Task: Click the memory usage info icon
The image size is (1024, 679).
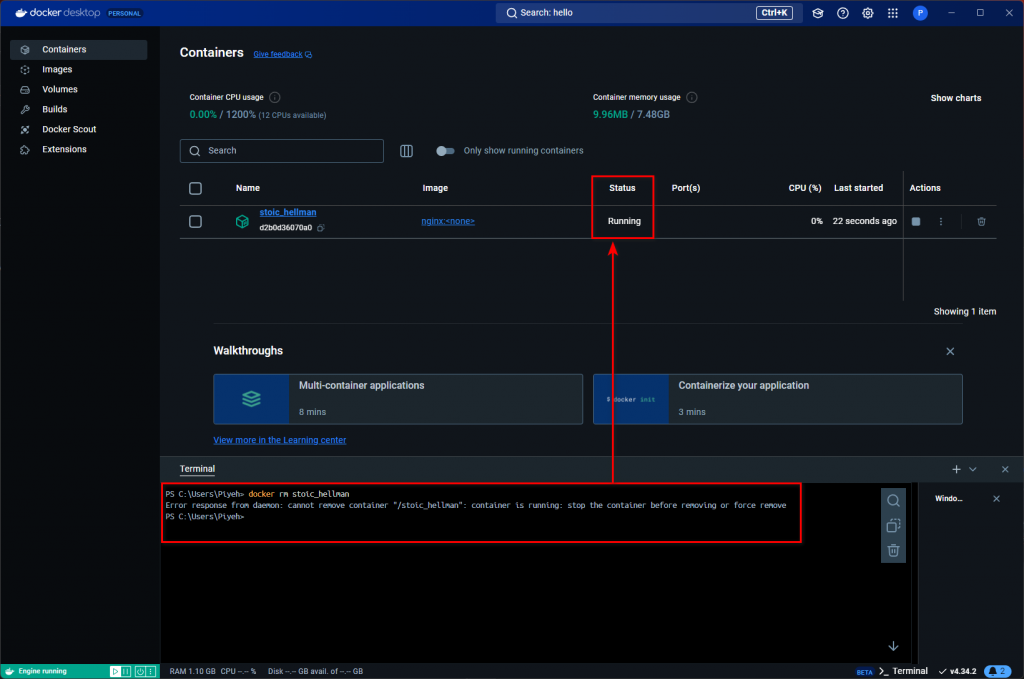Action: 692,97
